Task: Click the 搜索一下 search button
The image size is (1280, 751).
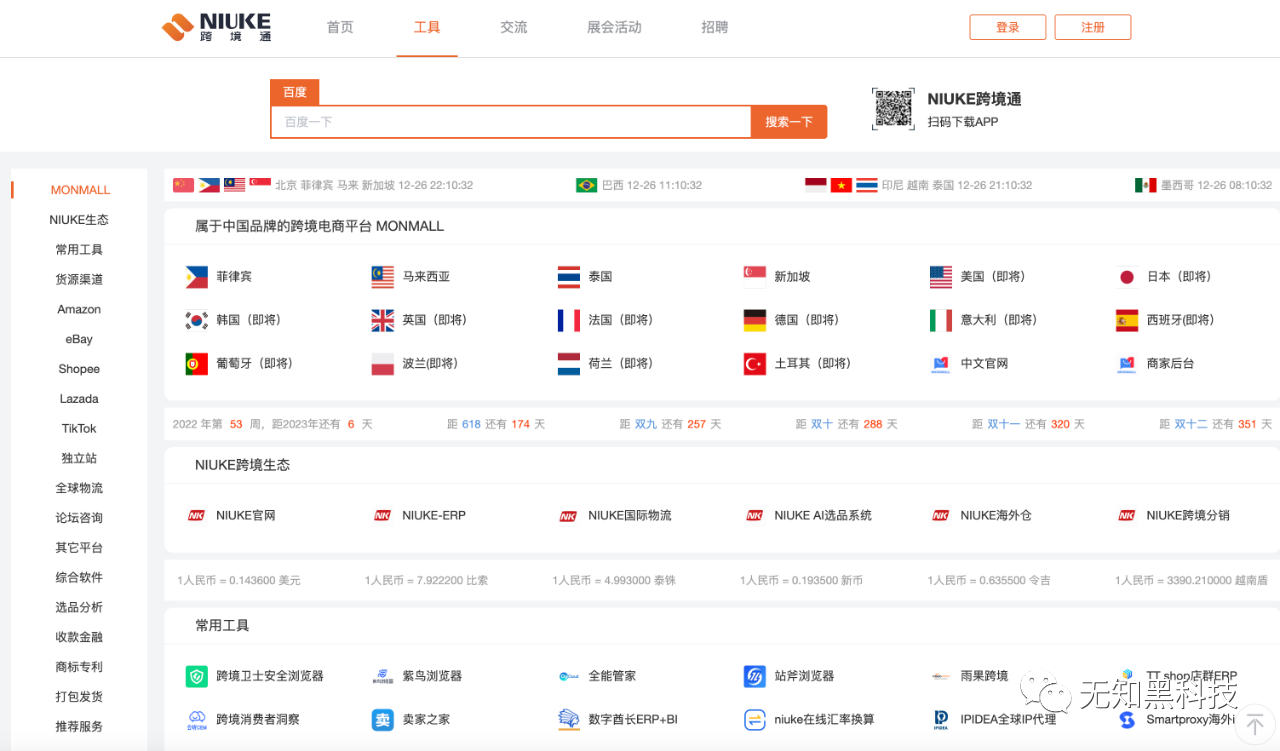Action: tap(789, 122)
